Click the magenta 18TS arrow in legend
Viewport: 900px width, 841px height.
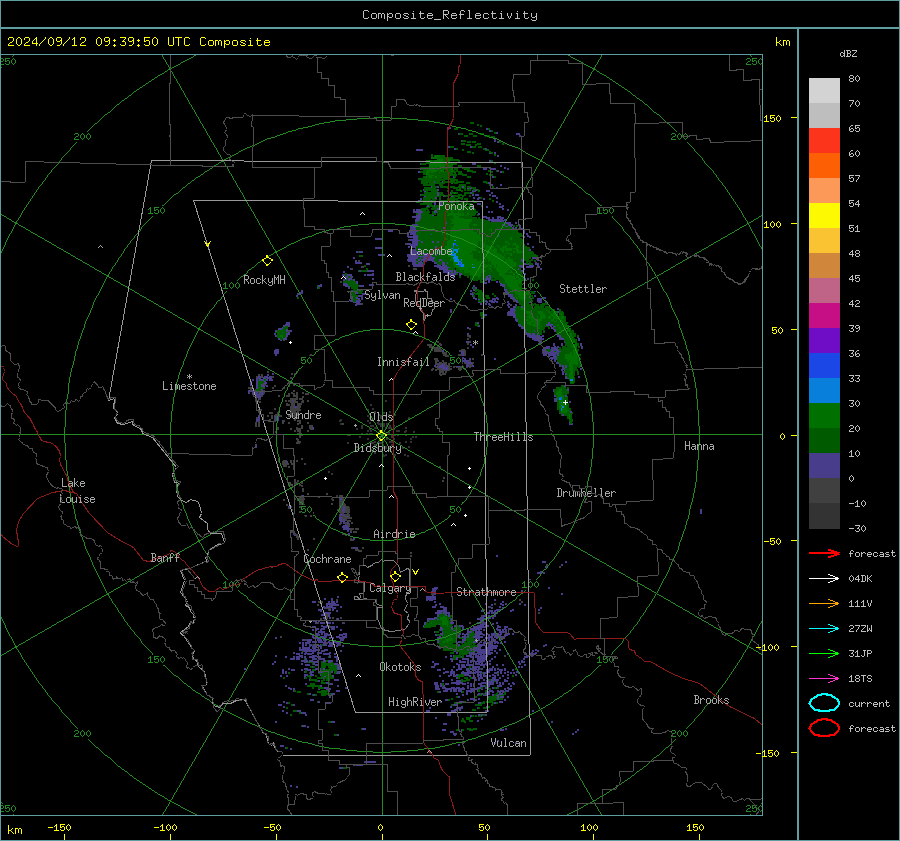(824, 679)
